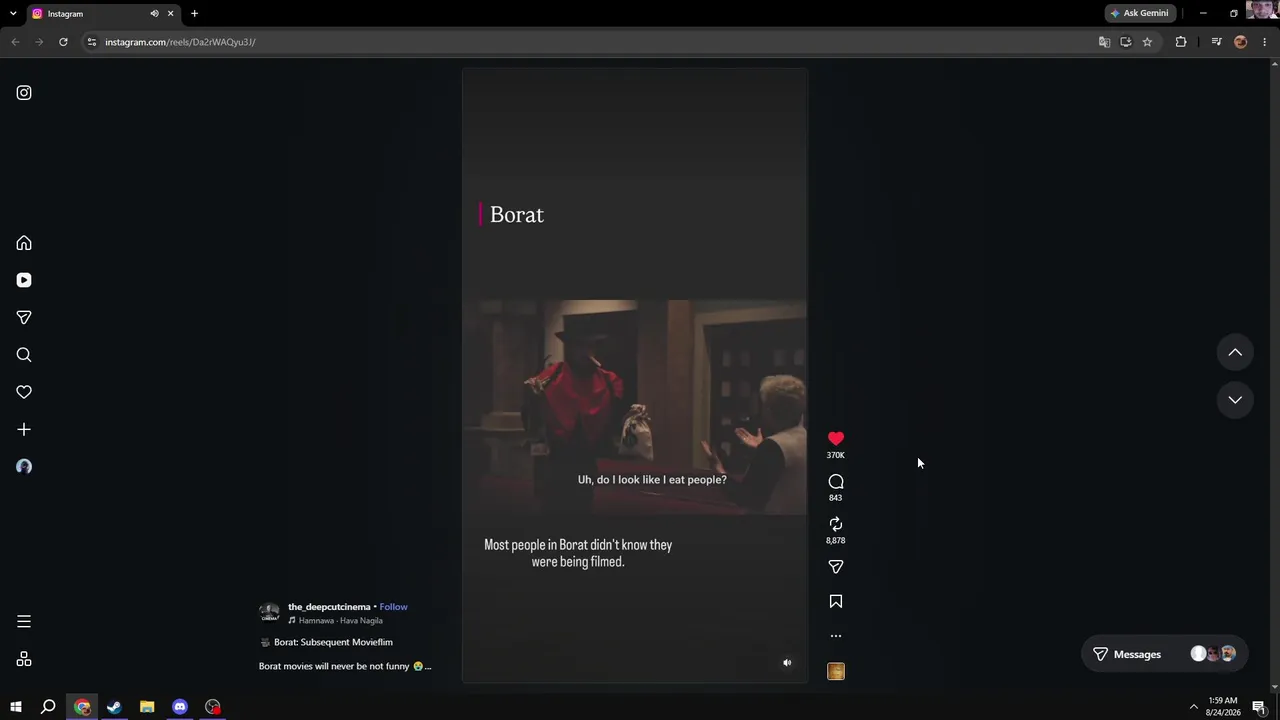Save the reel with the bookmark icon
The width and height of the screenshot is (1280, 720).
click(x=836, y=601)
